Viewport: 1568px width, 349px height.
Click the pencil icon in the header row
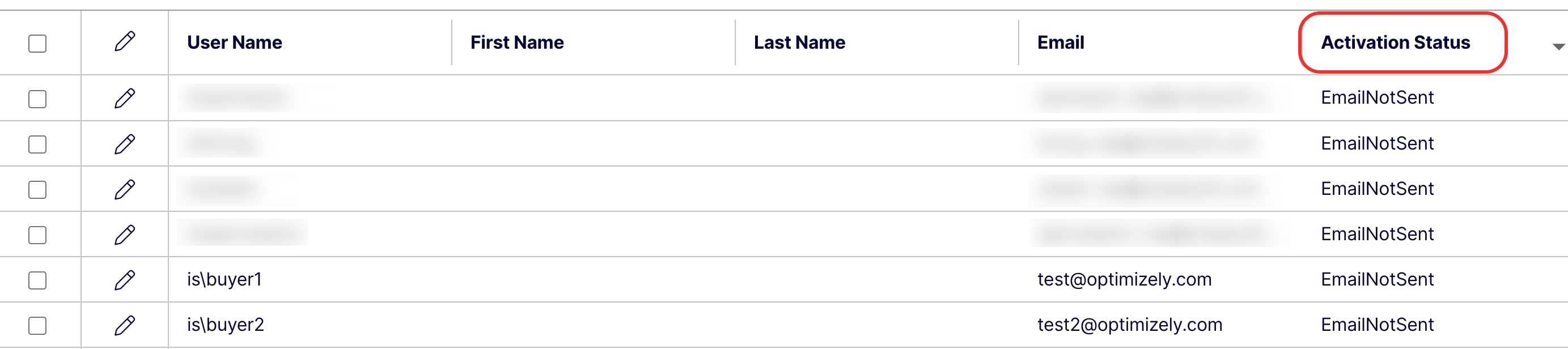(x=125, y=42)
